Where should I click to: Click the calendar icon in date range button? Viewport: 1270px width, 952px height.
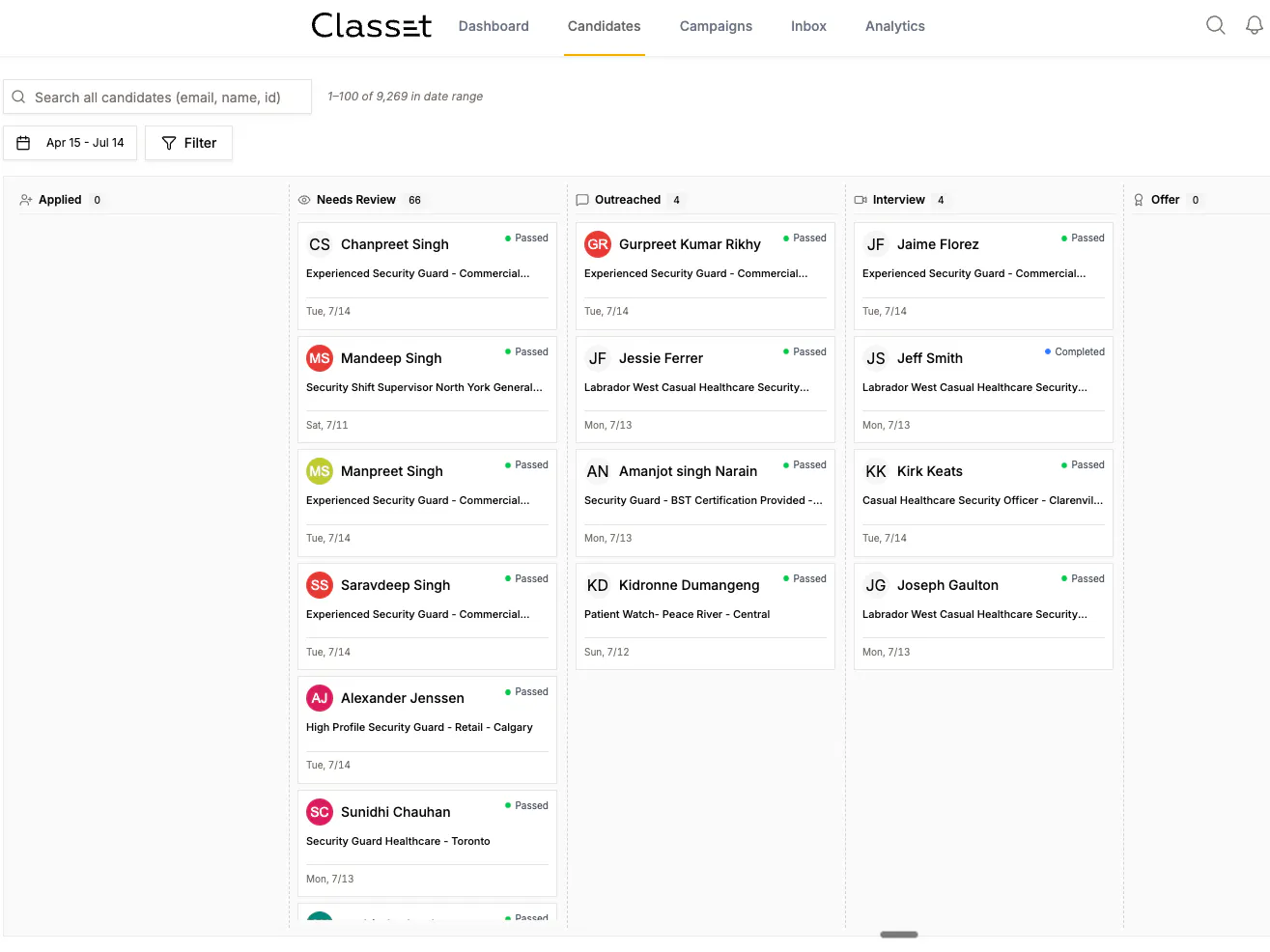click(23, 143)
